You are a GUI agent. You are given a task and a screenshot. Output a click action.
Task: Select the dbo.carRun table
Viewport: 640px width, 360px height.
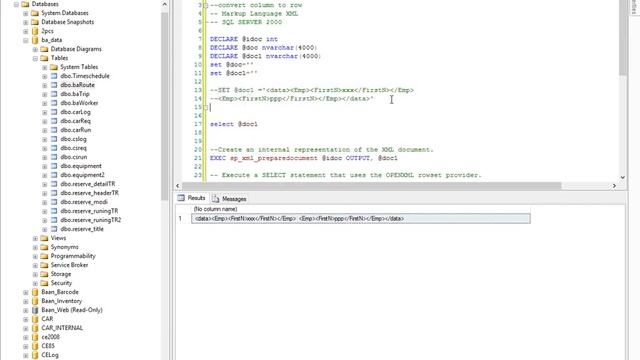[76, 130]
